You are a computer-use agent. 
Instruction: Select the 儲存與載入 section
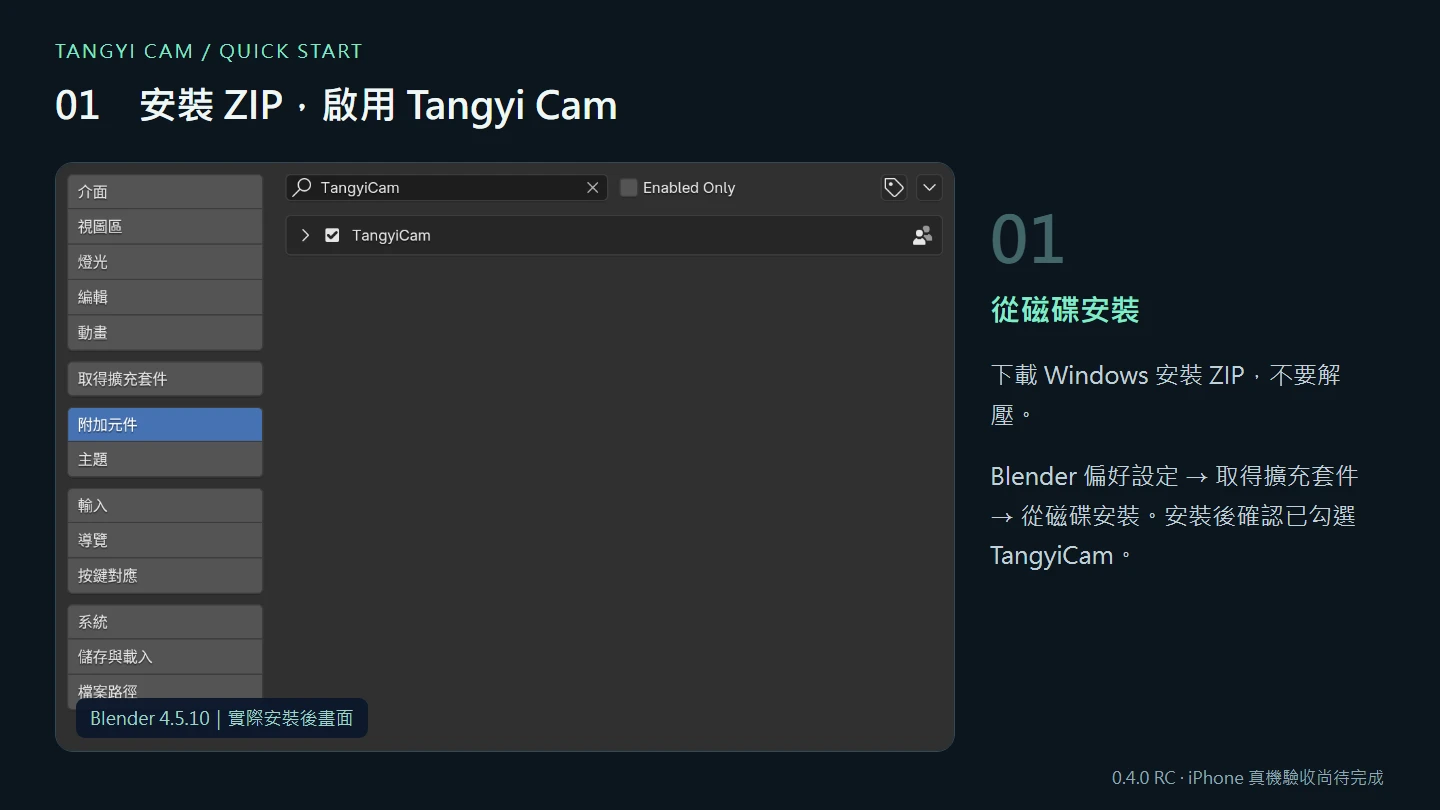(x=165, y=656)
